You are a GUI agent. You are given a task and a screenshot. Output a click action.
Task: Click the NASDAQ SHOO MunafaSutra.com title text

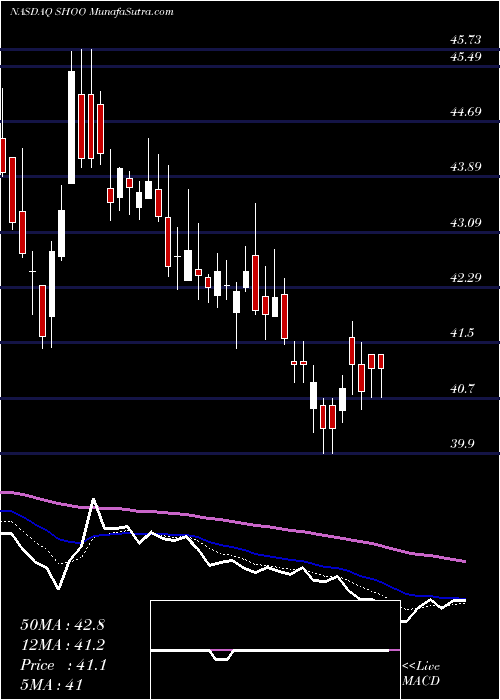click(91, 12)
